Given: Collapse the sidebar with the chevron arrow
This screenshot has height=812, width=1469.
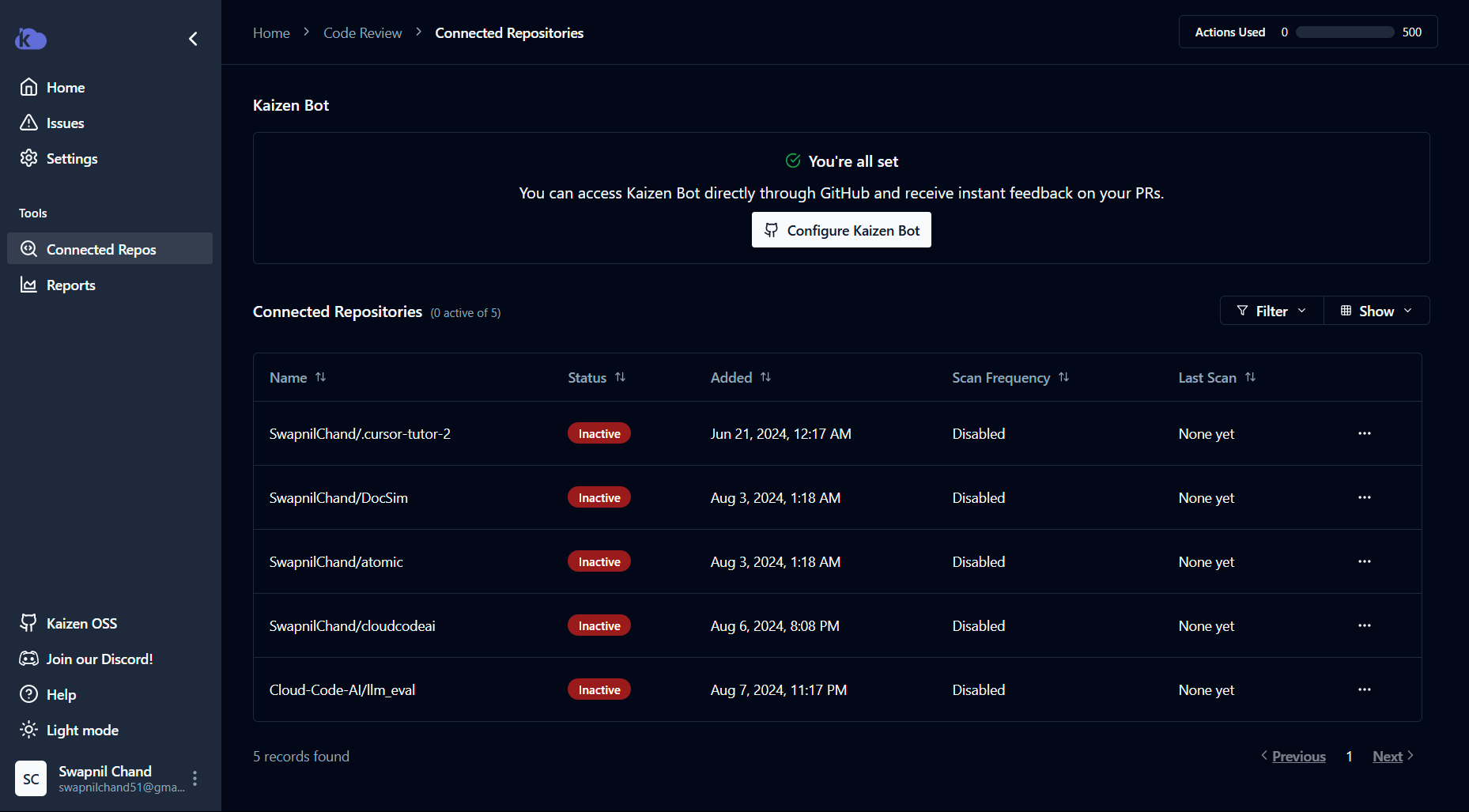Looking at the screenshot, I should click(193, 39).
